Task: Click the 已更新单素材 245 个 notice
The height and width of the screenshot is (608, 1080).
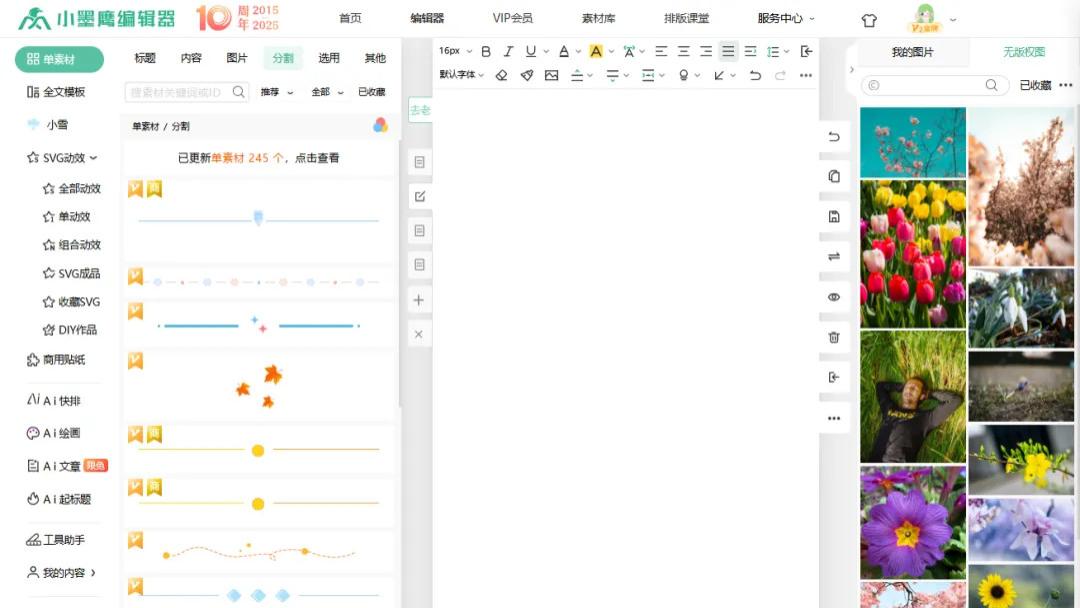Action: coord(258,158)
